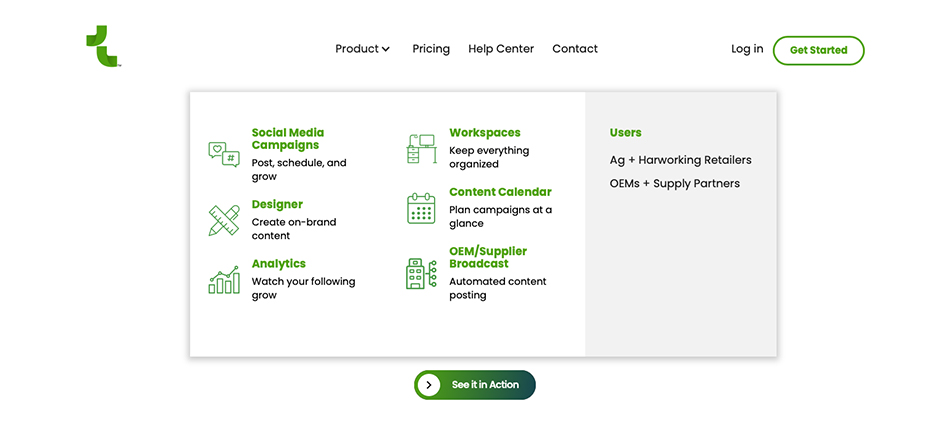Screen dimensions: 950x427
Task: Select Ag + Harworking Retailers
Action: (x=680, y=160)
